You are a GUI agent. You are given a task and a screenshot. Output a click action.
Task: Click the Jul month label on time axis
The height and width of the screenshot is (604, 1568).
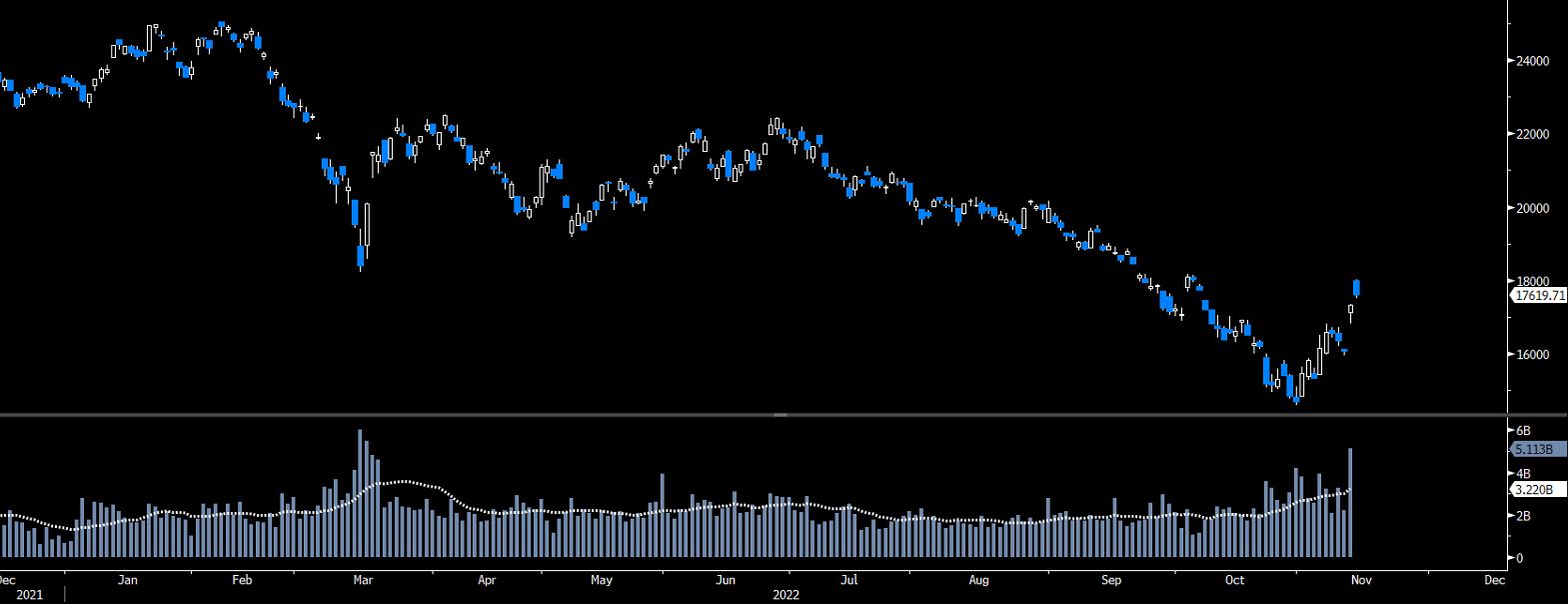(x=849, y=579)
